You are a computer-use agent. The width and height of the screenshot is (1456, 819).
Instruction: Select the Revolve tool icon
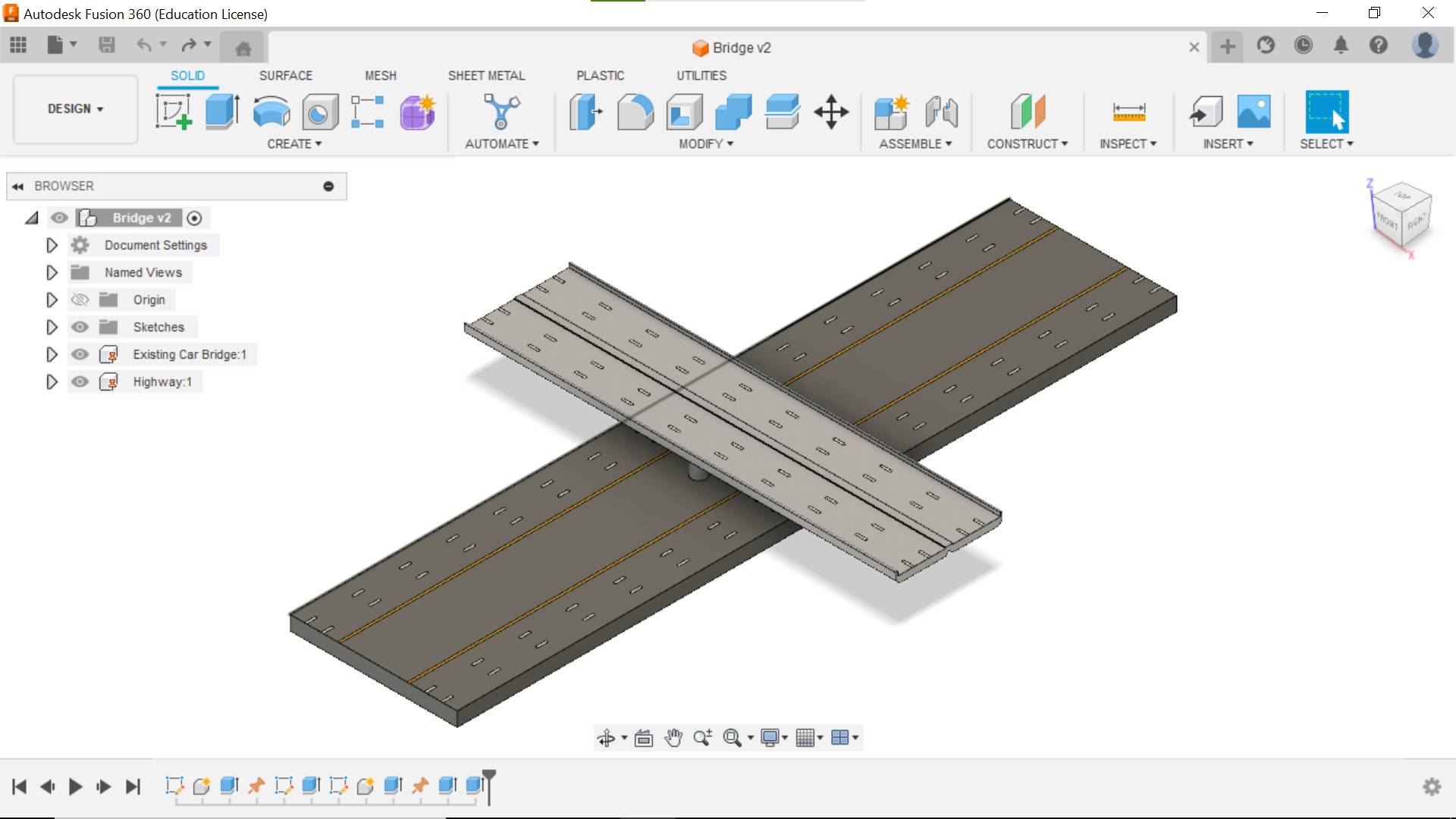[x=271, y=111]
